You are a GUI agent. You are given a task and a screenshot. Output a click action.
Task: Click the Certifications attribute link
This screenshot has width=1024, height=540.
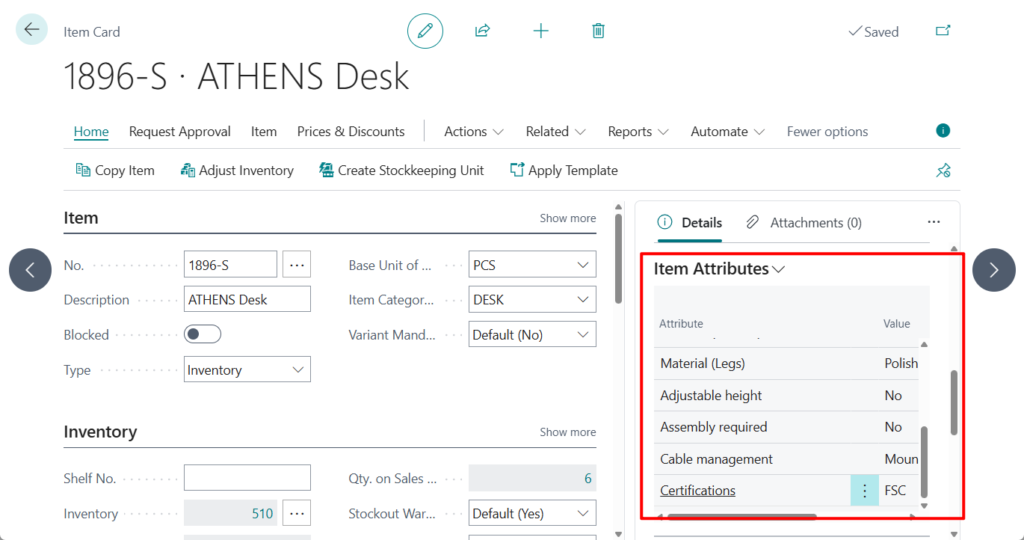[698, 491]
